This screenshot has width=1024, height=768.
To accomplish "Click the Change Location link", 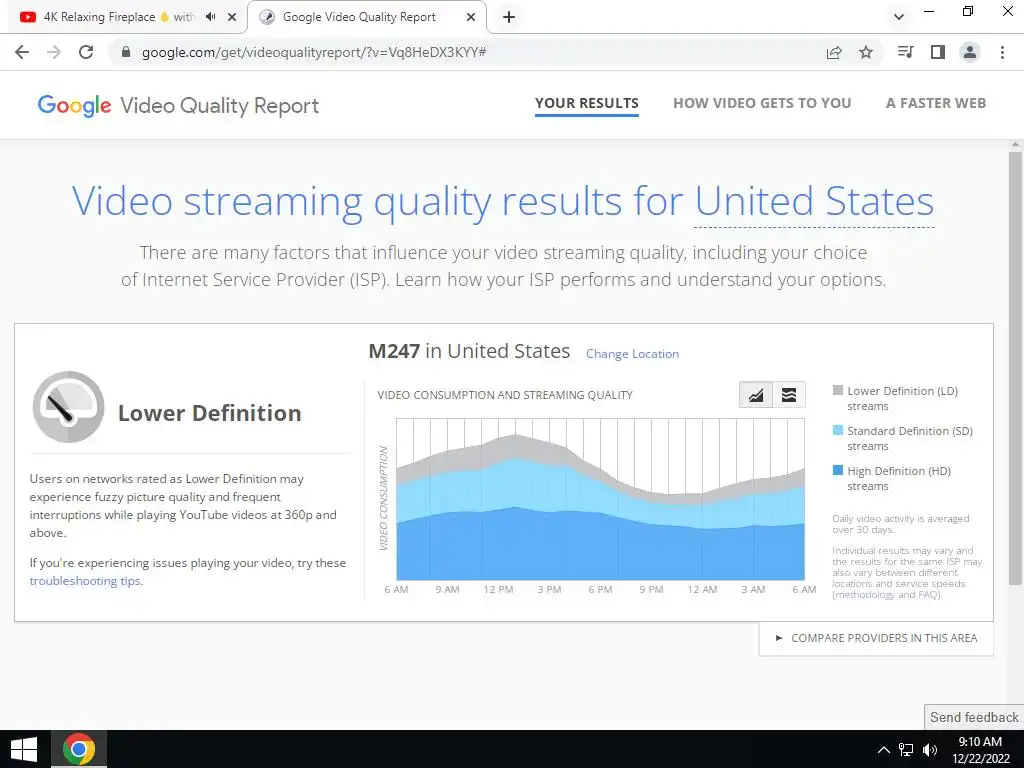I will point(632,354).
